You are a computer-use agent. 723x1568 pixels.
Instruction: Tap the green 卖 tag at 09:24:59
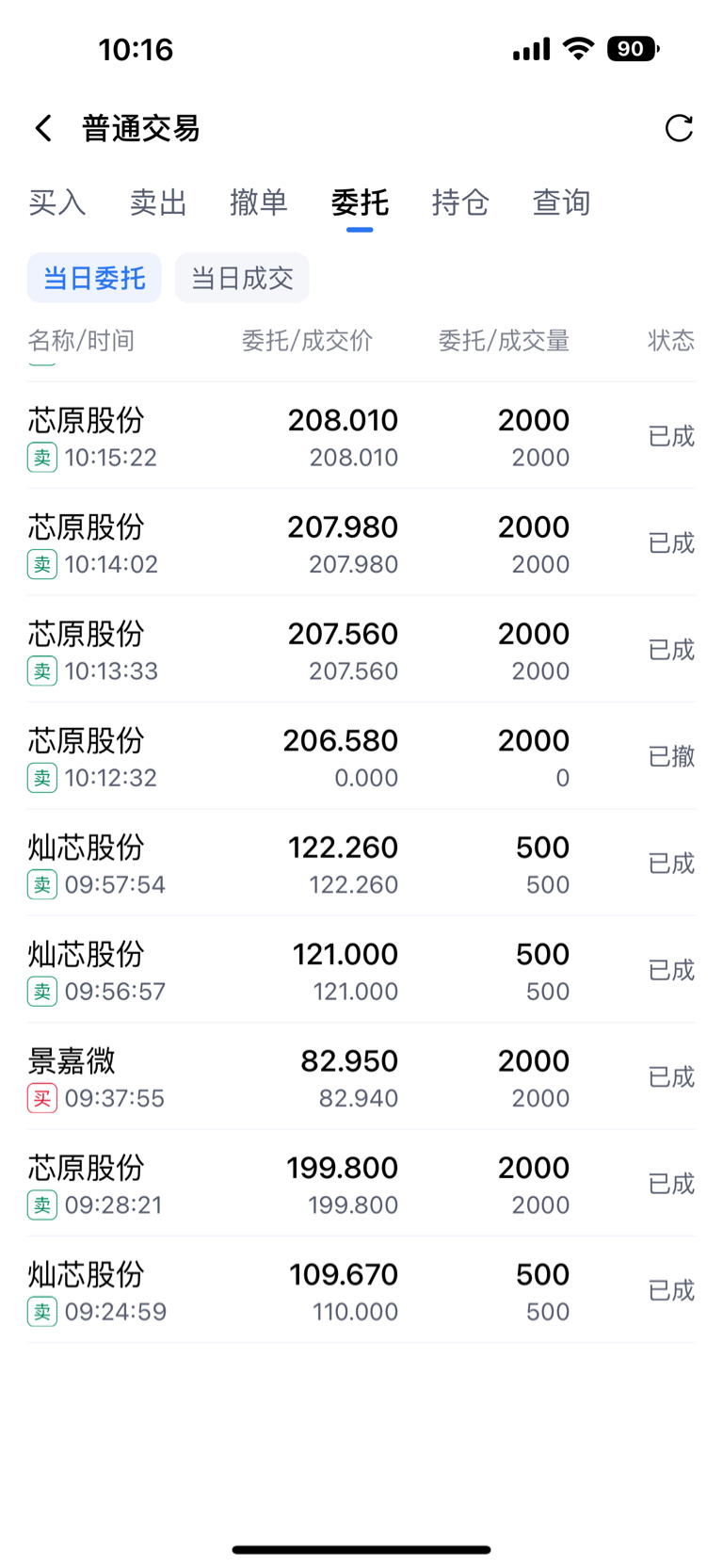tap(42, 1312)
